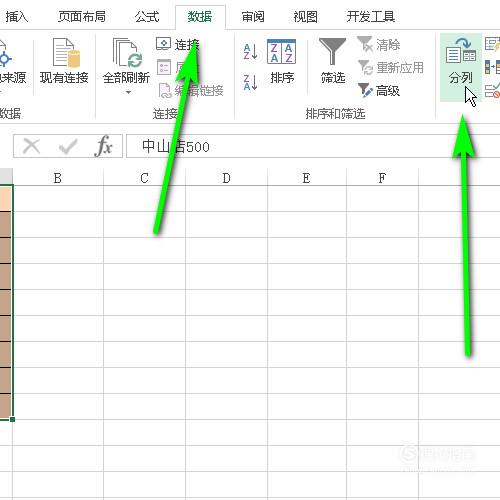Click the 清除 filter button
Viewport: 500px width, 500px height.
pyautogui.click(x=378, y=44)
